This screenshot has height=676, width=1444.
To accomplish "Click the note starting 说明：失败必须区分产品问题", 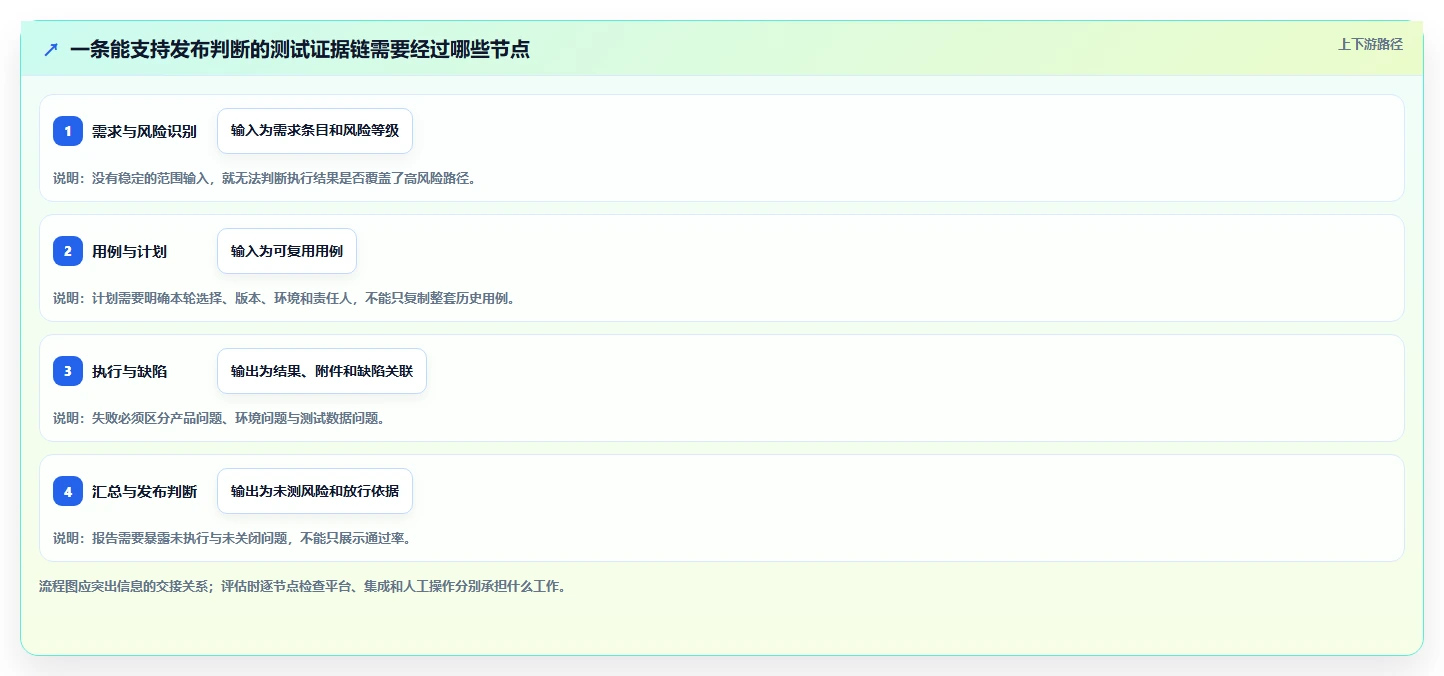I will [x=220, y=418].
